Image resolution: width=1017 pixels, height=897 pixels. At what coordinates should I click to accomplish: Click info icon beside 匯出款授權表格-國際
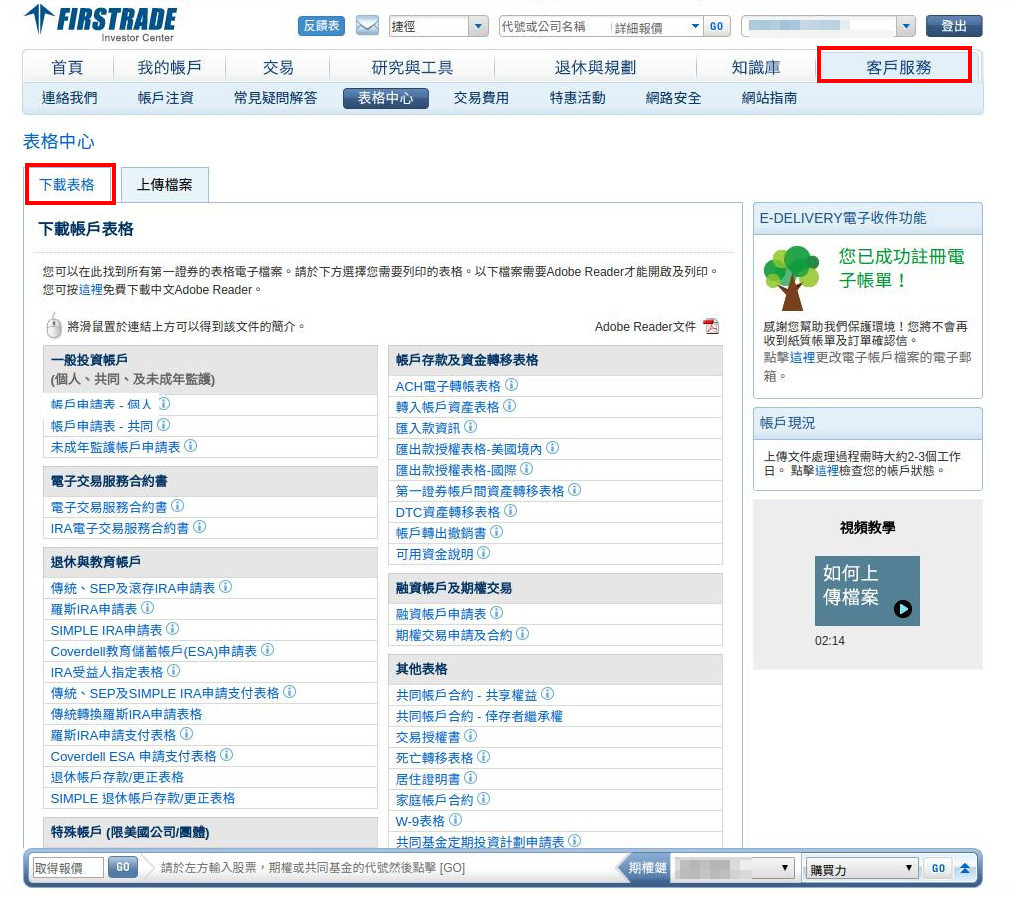tap(527, 468)
